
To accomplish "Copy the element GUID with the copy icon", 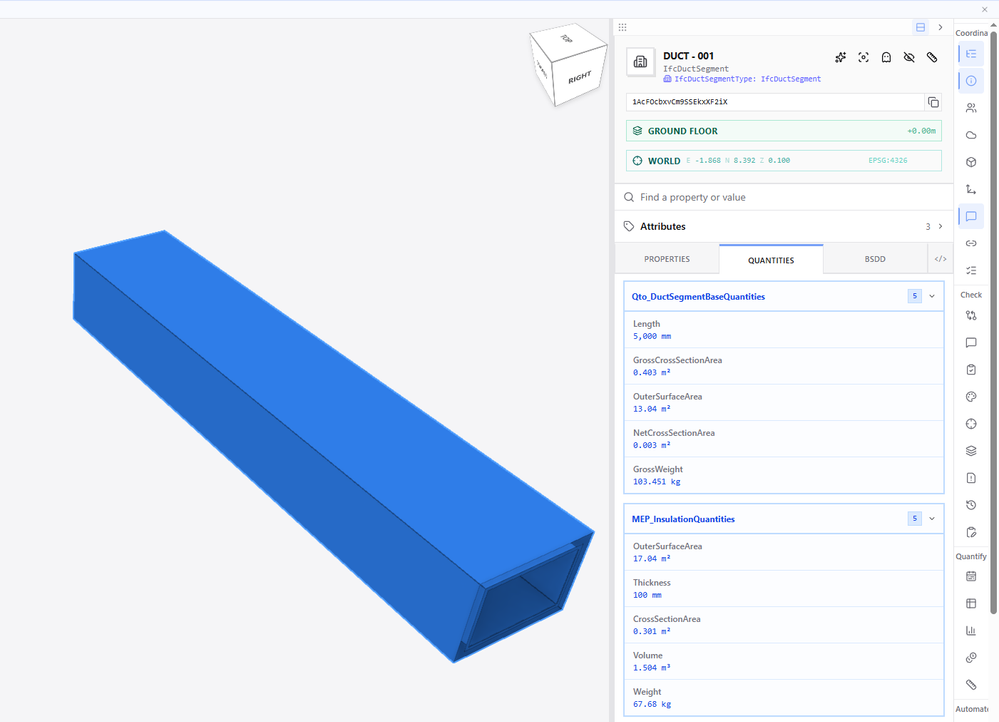I will point(933,102).
